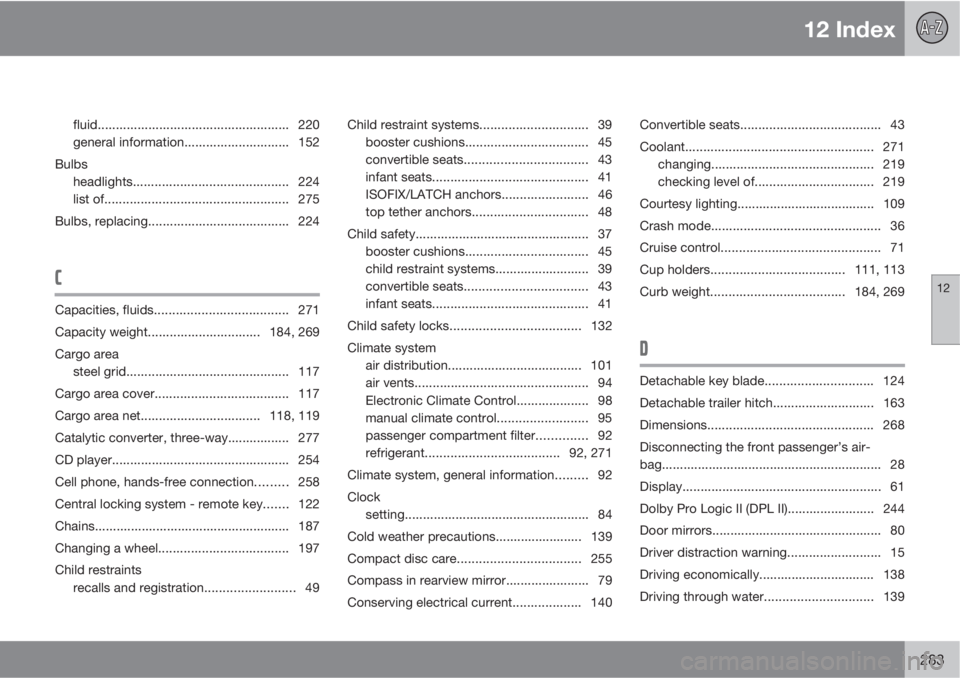Select 'Conserving electrical current' entry

tap(479, 602)
